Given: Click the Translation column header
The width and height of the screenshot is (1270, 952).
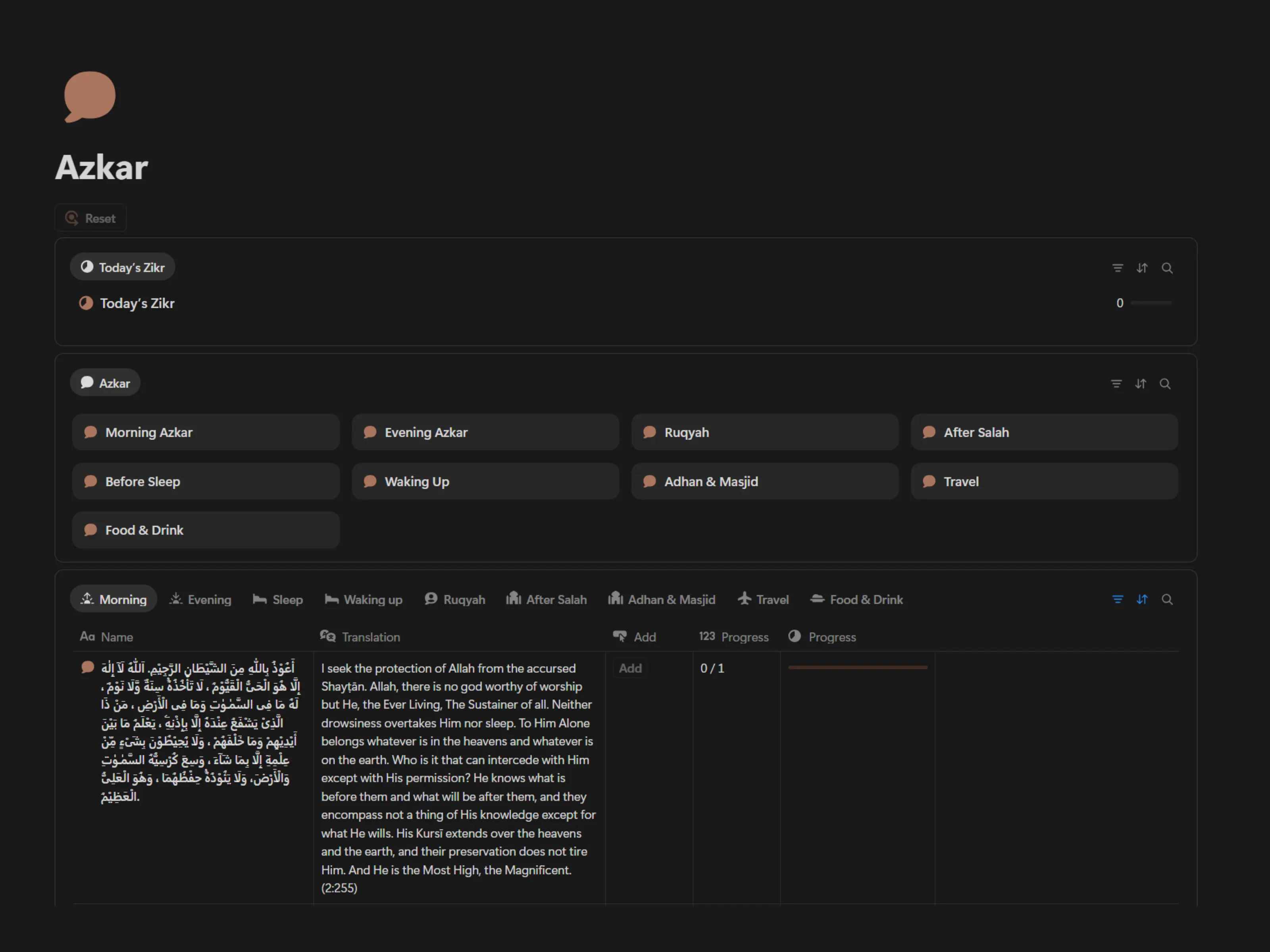Looking at the screenshot, I should [x=370, y=637].
